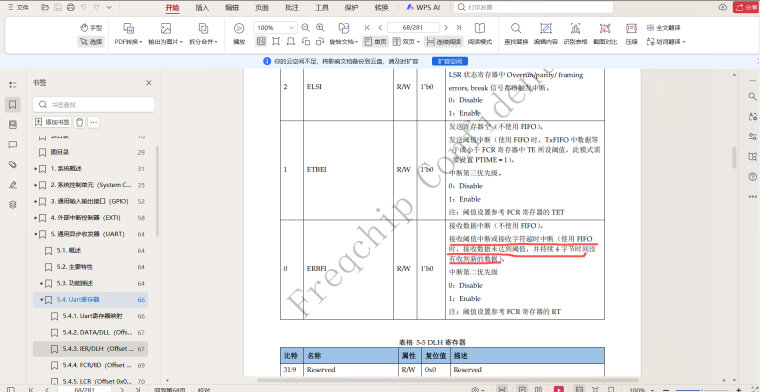Open 查找替换 find and replace
Viewport: 760px width, 392px height.
[x=516, y=34]
